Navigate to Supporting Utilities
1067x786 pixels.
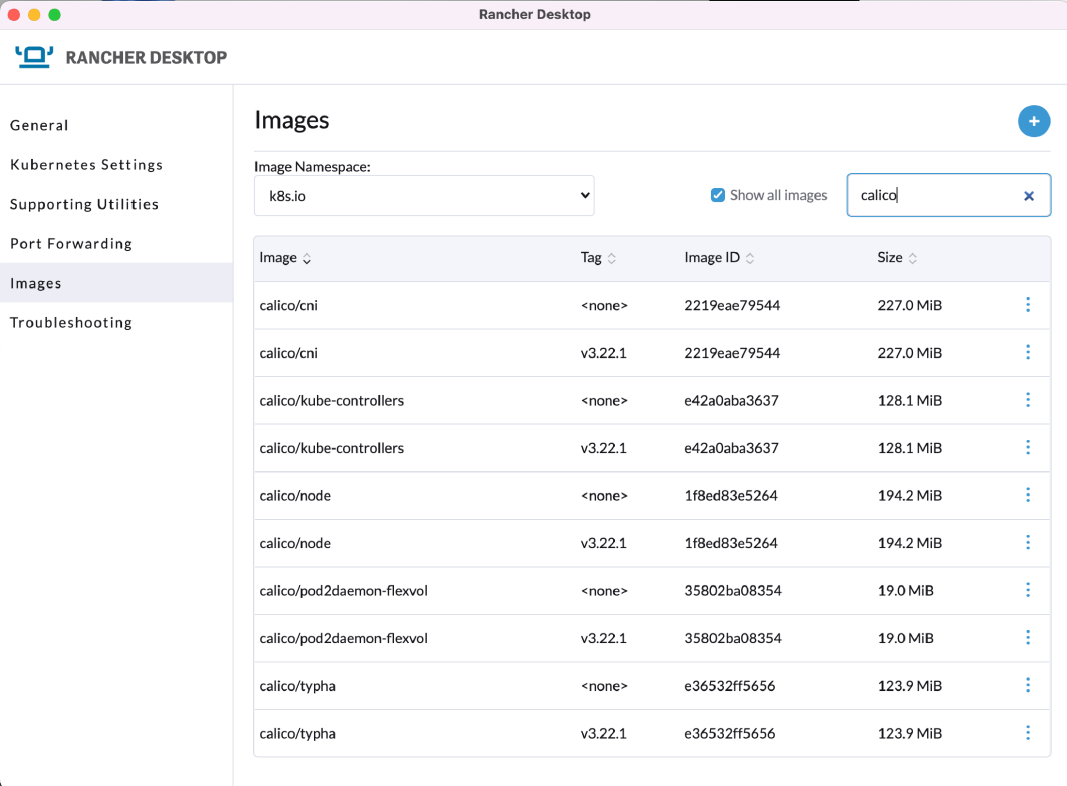[84, 204]
